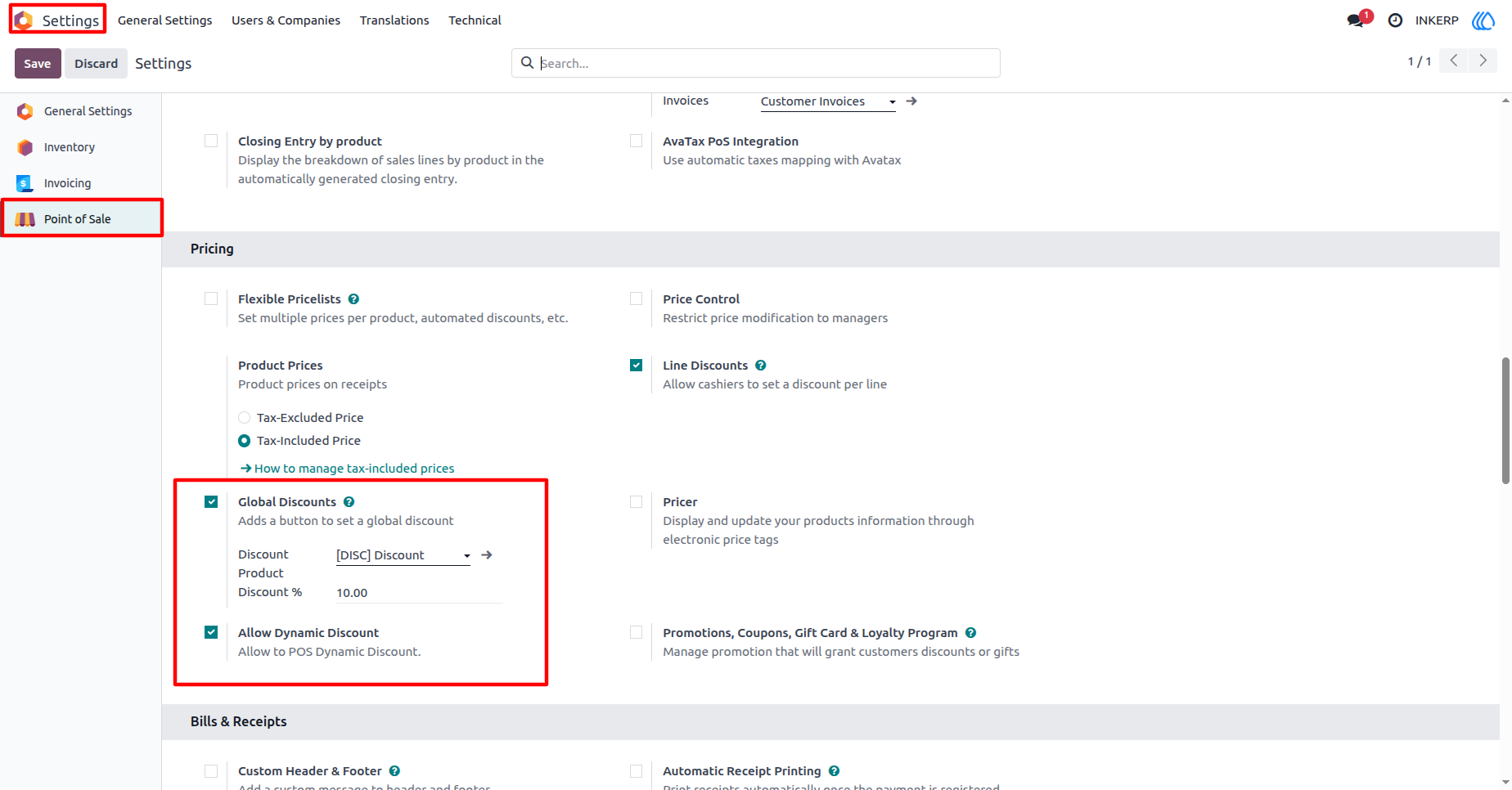This screenshot has width=1512, height=790.
Task: Open Technical menu
Action: coord(475,20)
